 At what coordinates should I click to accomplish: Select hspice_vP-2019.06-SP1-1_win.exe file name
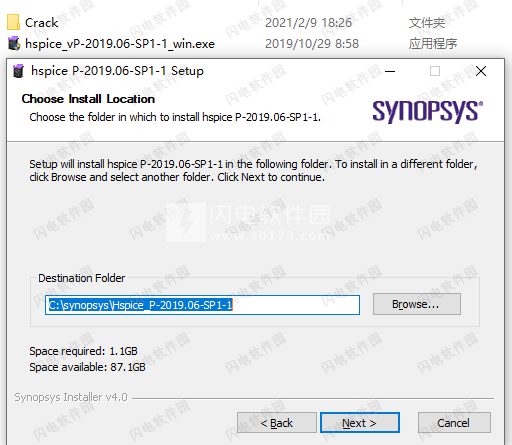coord(120,44)
